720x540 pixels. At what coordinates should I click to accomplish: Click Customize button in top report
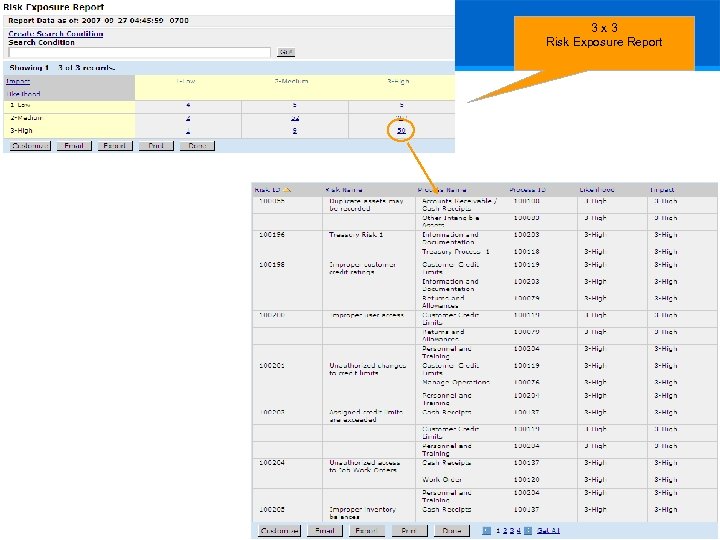(x=30, y=146)
